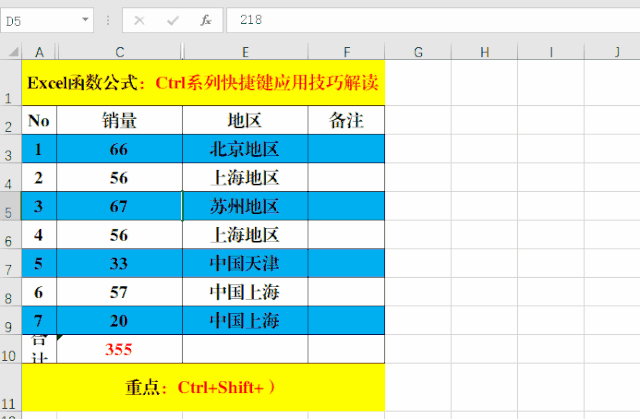Click the '北京地区' cell
Image resolution: width=640 pixels, height=419 pixels.
click(x=245, y=149)
